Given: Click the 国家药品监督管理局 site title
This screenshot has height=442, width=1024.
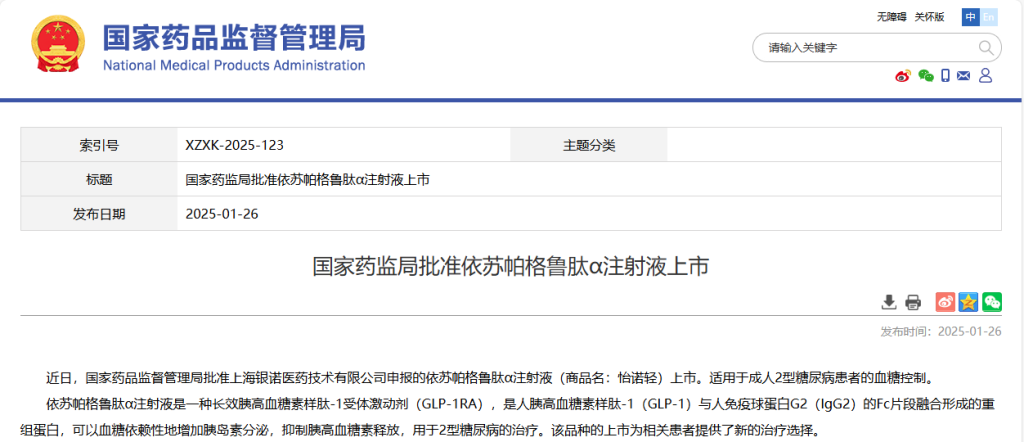Looking at the screenshot, I should (x=234, y=38).
